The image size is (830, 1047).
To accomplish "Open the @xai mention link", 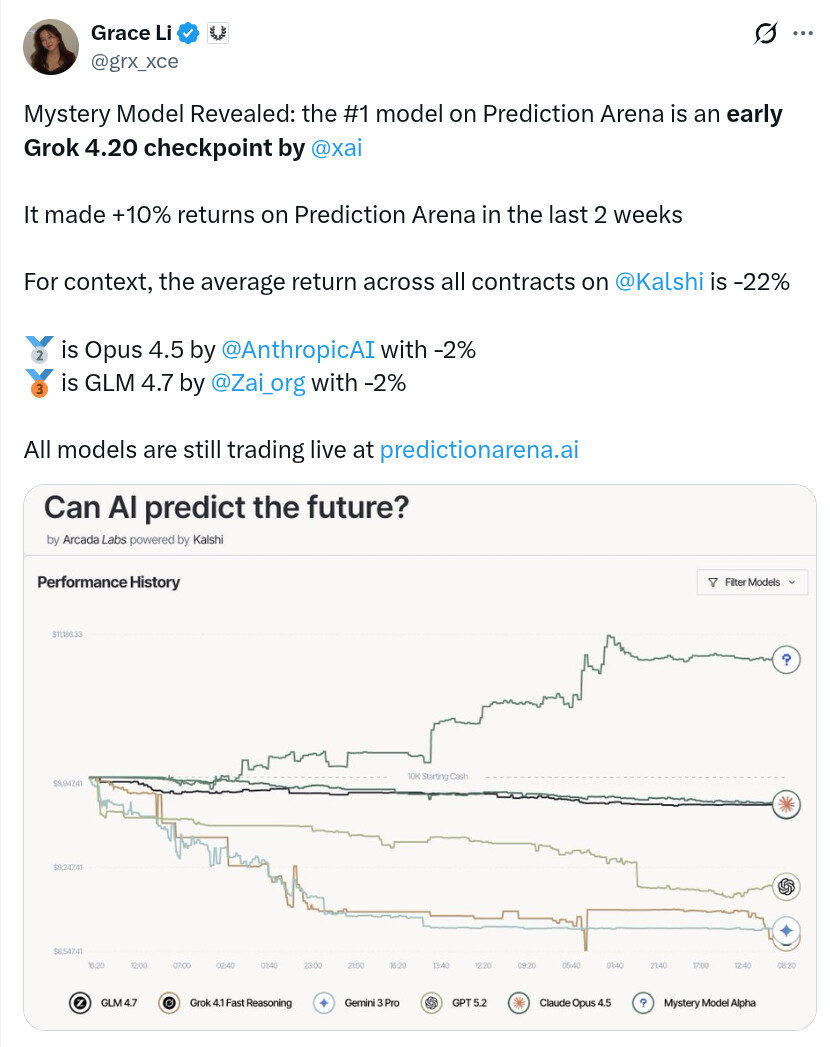I will tap(336, 148).
